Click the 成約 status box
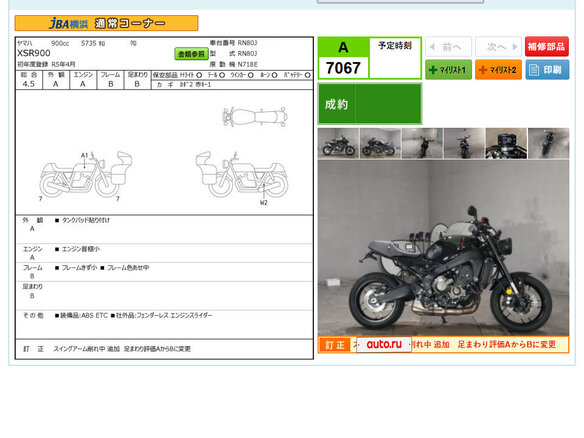Image resolution: width=584 pixels, height=438 pixels. [x=369, y=104]
